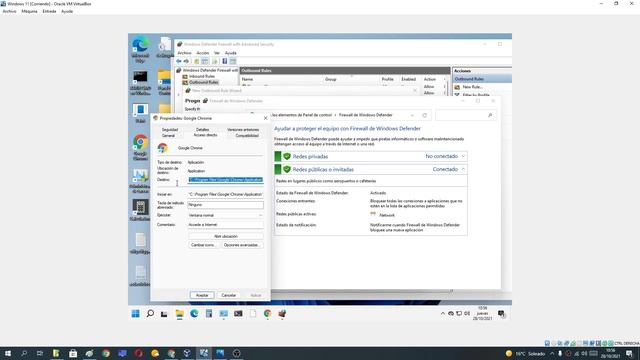
Task: Click Task View icon on guest taskbar
Action: point(164,313)
